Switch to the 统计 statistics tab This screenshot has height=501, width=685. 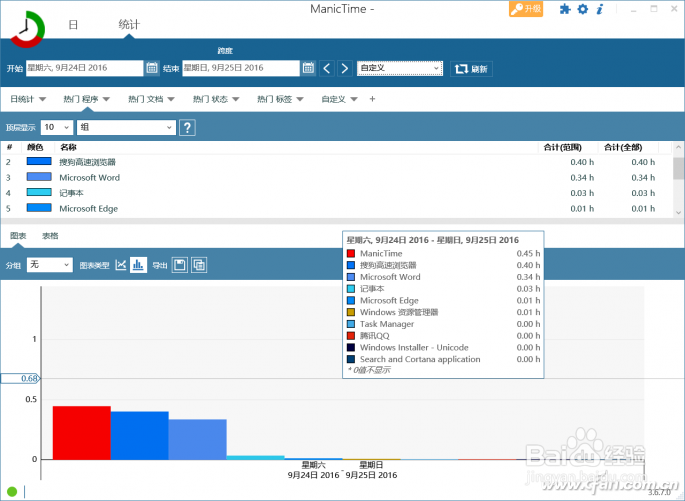coord(129,24)
